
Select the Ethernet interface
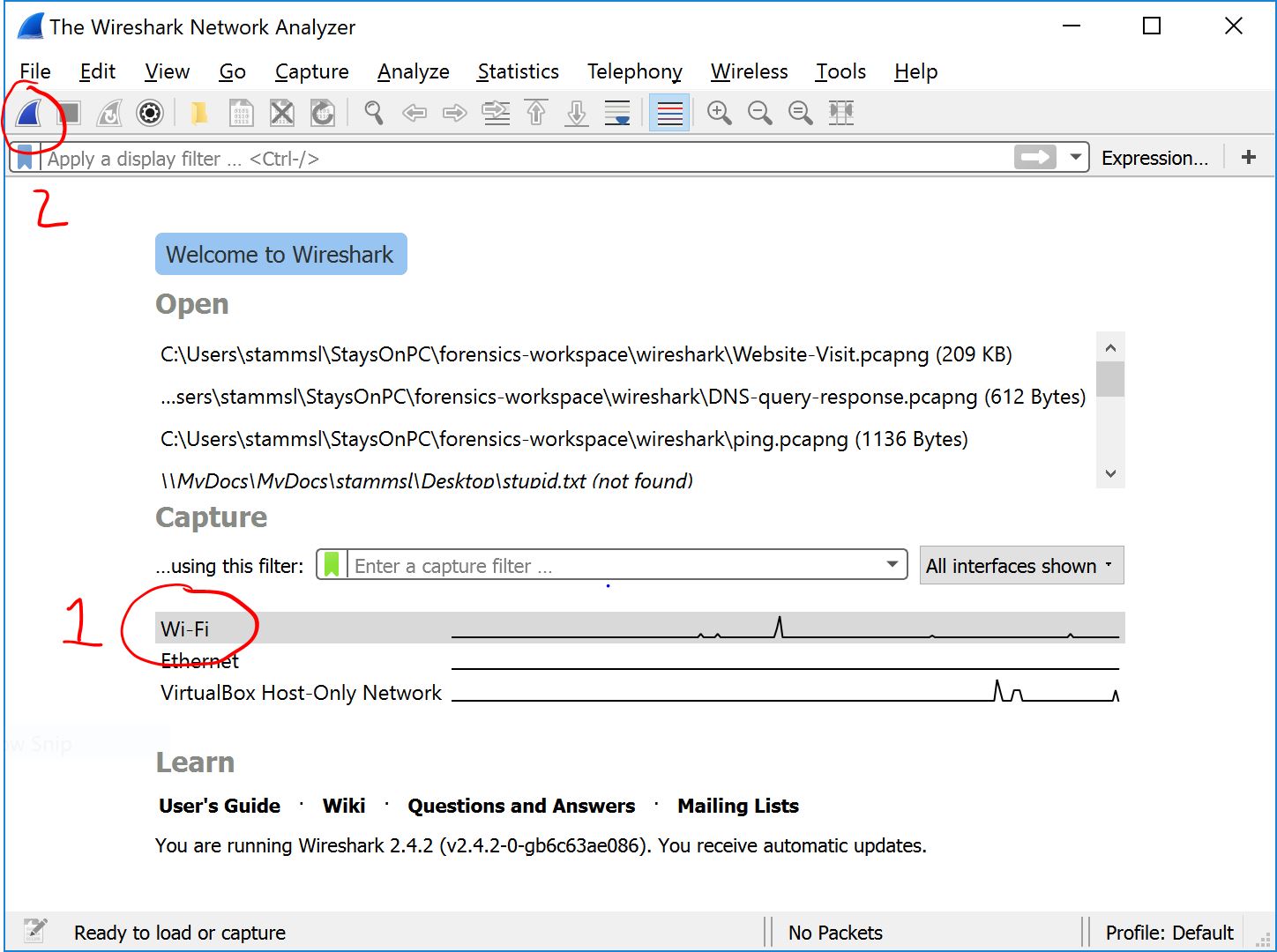pos(639,660)
